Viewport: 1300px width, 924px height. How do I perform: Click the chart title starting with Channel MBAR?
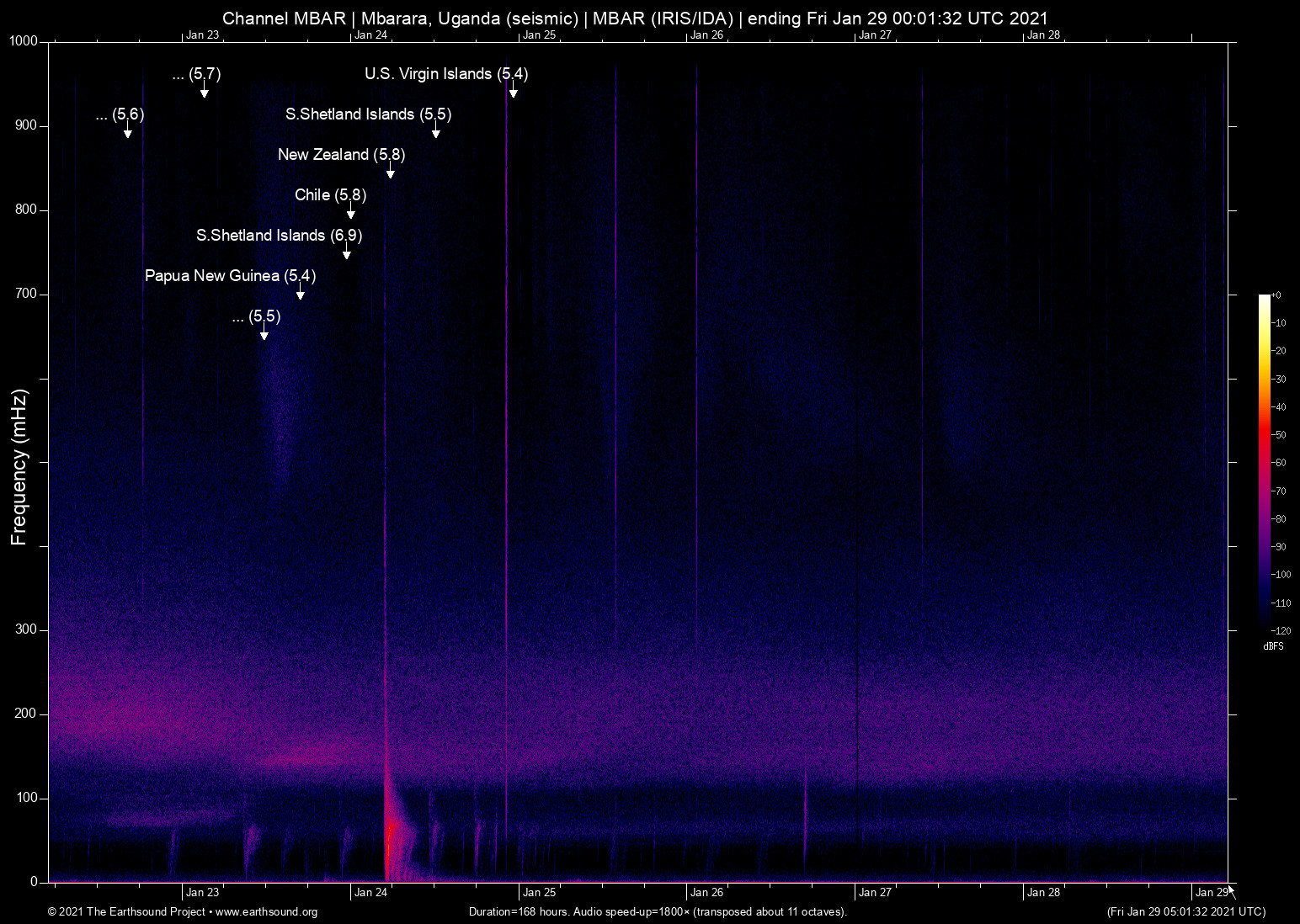coord(635,18)
